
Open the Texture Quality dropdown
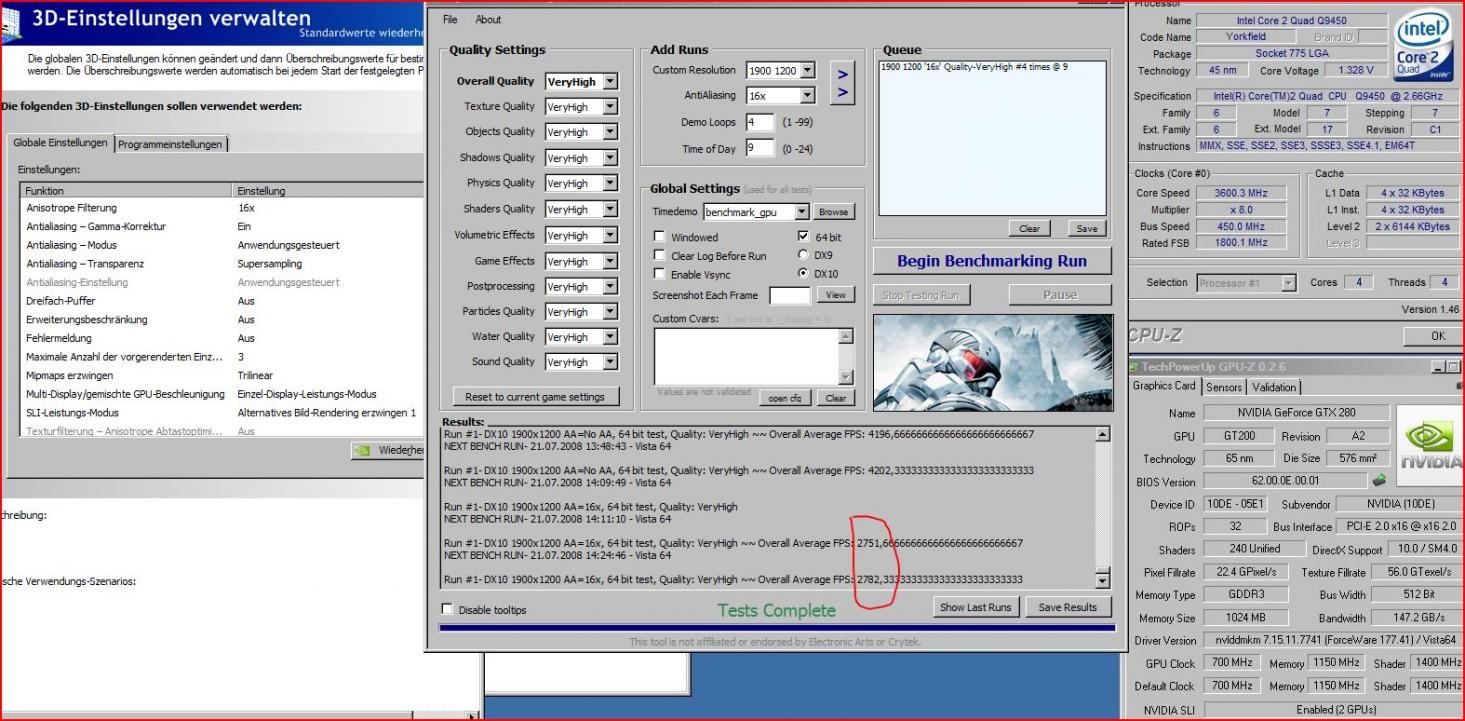(610, 107)
